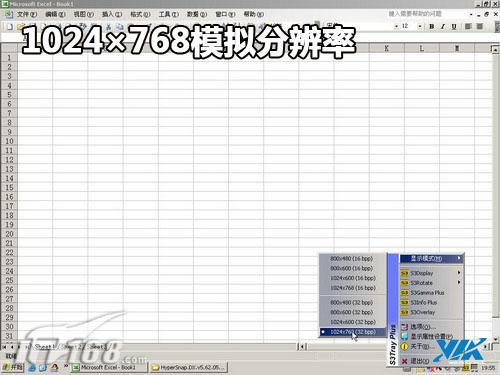Select 800x600 (16 bpp) display mode
Screen dimensions: 500x375
pyautogui.click(x=352, y=268)
